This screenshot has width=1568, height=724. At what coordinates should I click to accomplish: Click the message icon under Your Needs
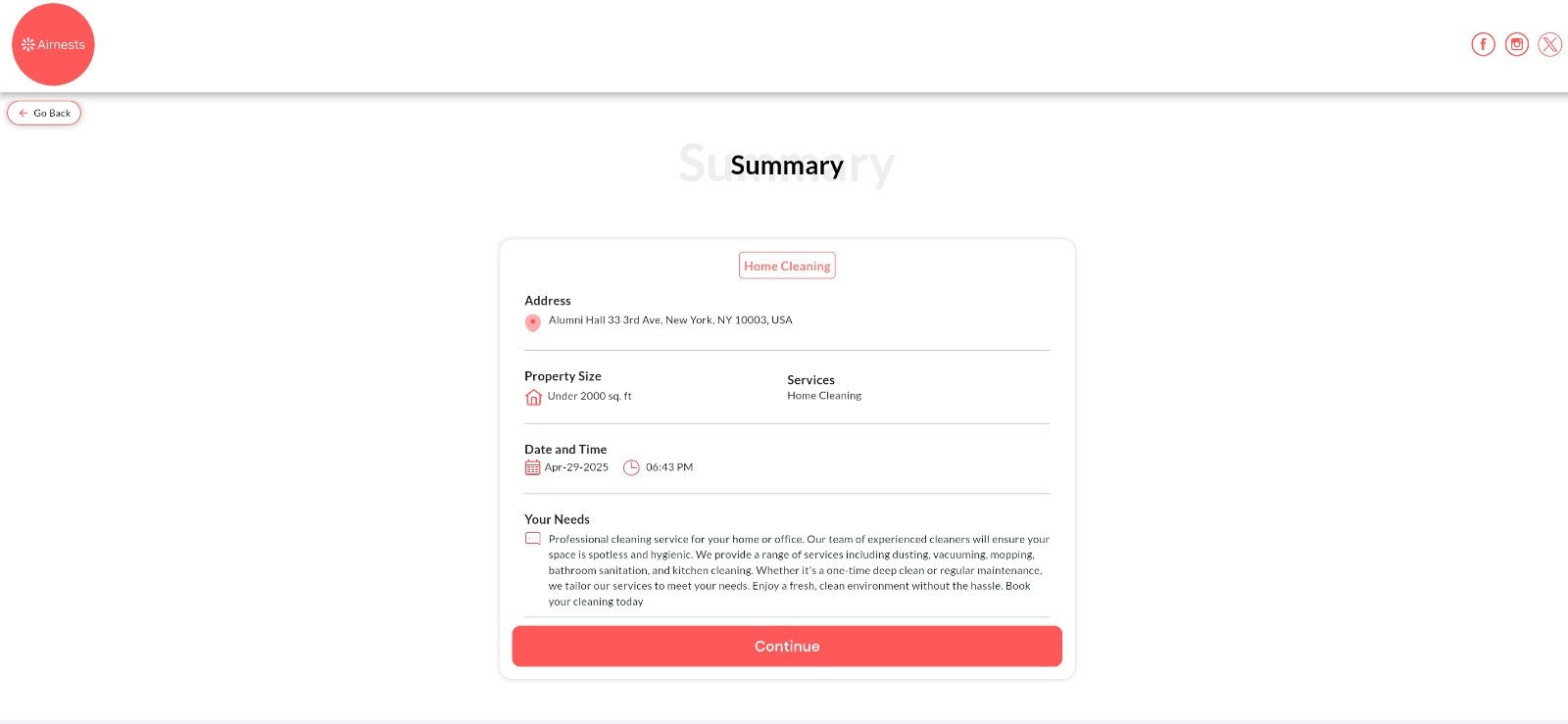click(532, 539)
